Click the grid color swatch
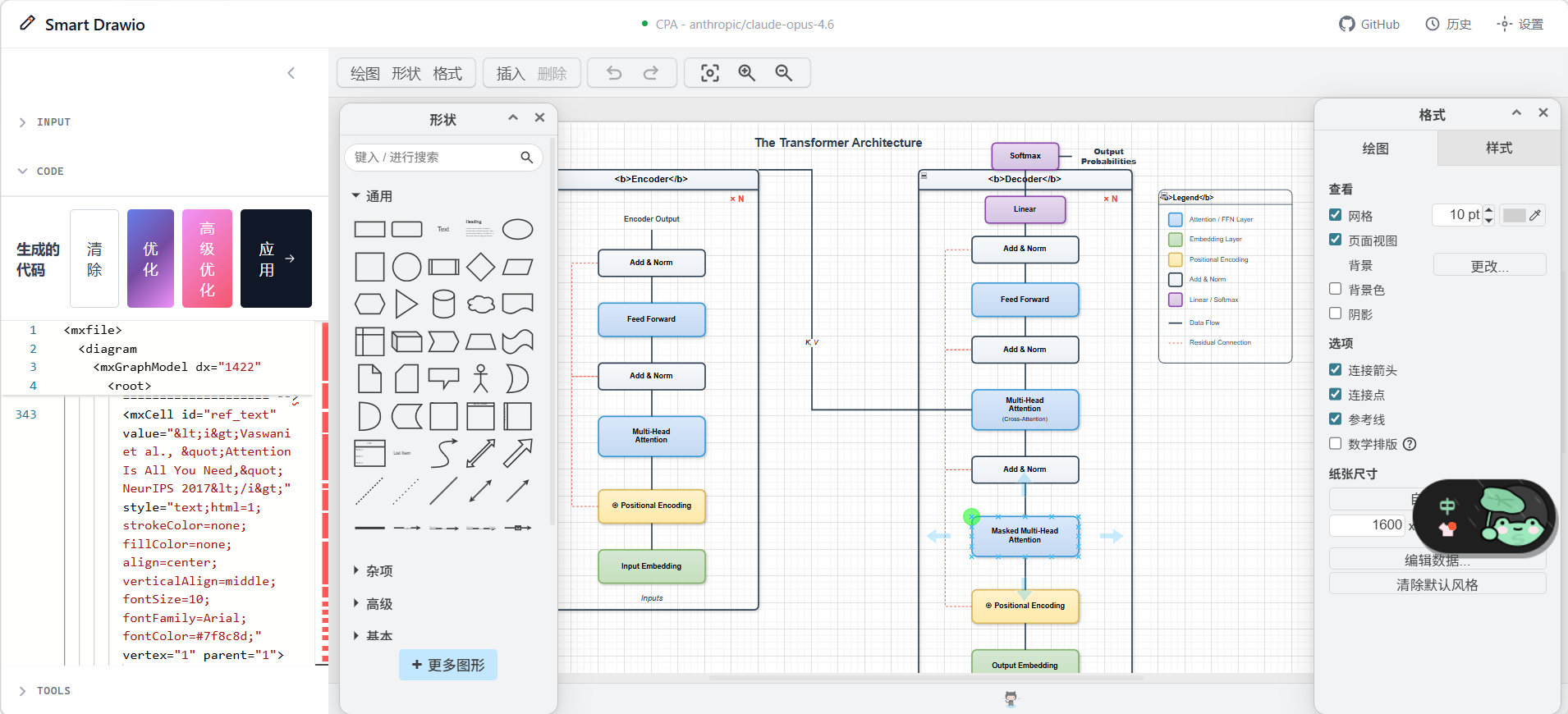 tap(1514, 215)
